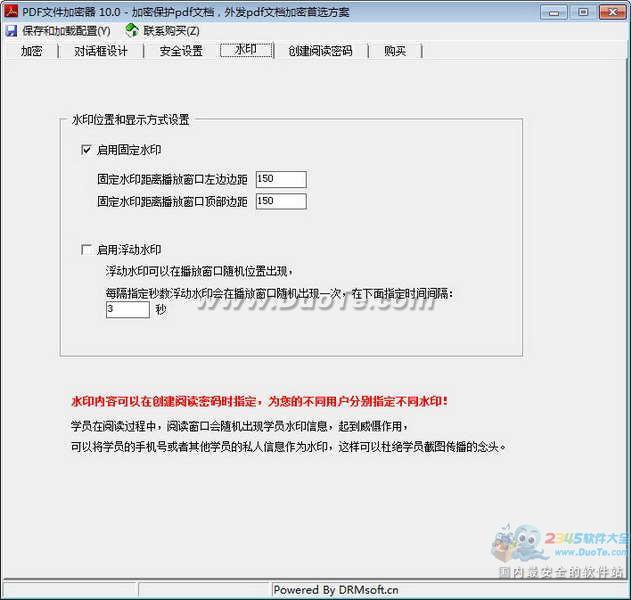Click the 水印位置和显示方式设置 group label
Screen dimensions: 631x600
130,120
